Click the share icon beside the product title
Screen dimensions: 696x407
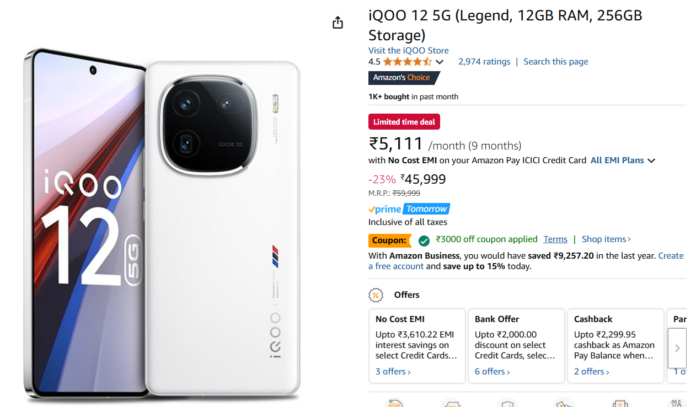coord(337,23)
